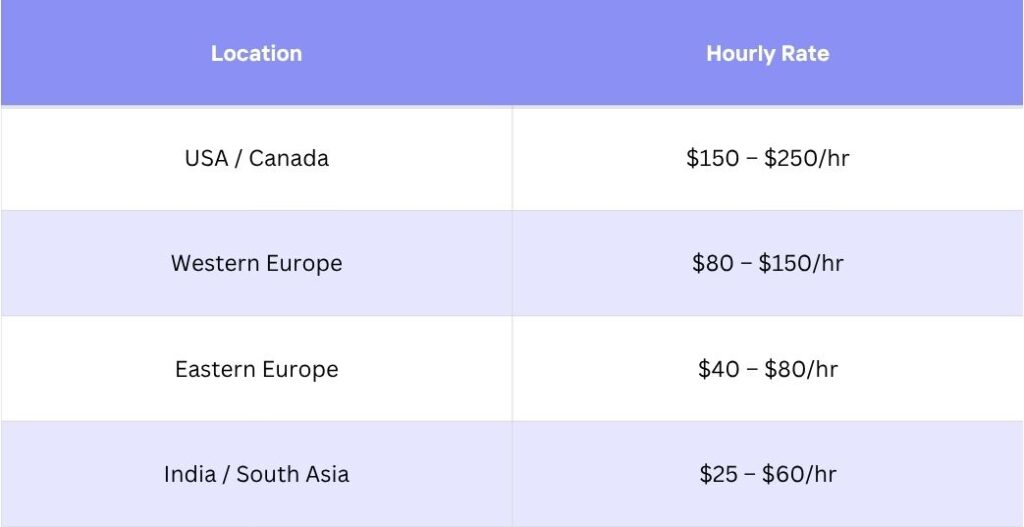This screenshot has height=527, width=1024.
Task: Click the word "USA" in the table
Action: tap(206, 158)
